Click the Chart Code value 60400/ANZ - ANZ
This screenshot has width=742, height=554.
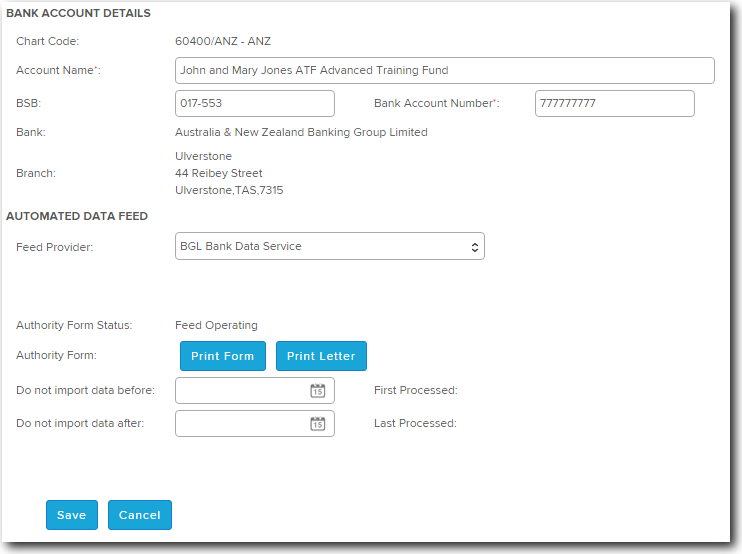[223, 41]
